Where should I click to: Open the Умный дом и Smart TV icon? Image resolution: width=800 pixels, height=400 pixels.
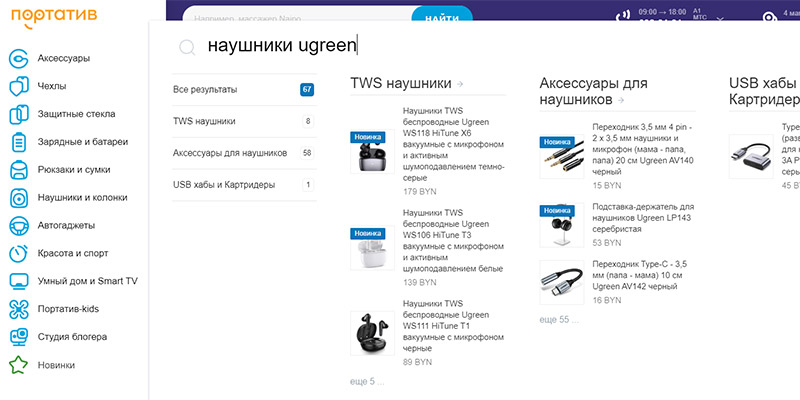(x=19, y=281)
